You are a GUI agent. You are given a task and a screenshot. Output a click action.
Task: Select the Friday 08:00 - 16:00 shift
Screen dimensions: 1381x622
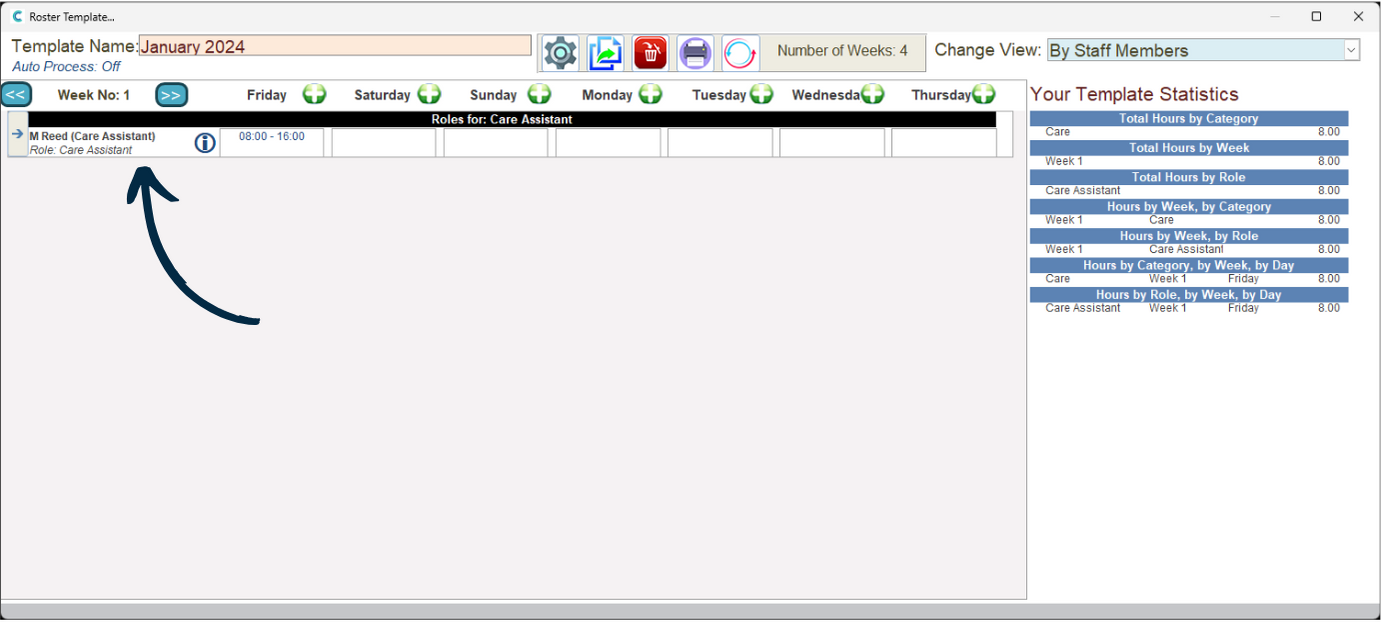pos(272,137)
